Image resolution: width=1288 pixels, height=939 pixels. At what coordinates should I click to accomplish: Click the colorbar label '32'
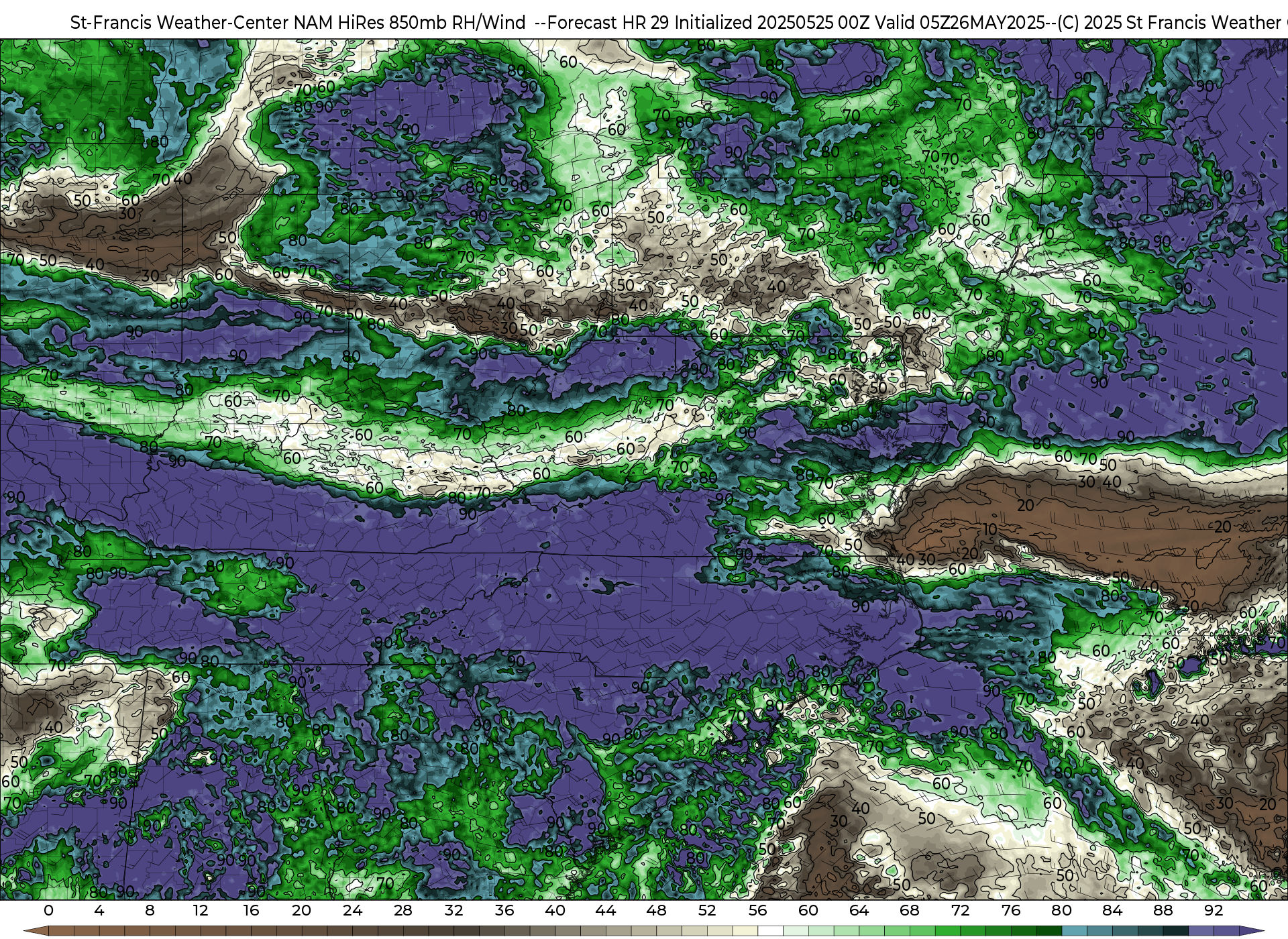(x=453, y=910)
